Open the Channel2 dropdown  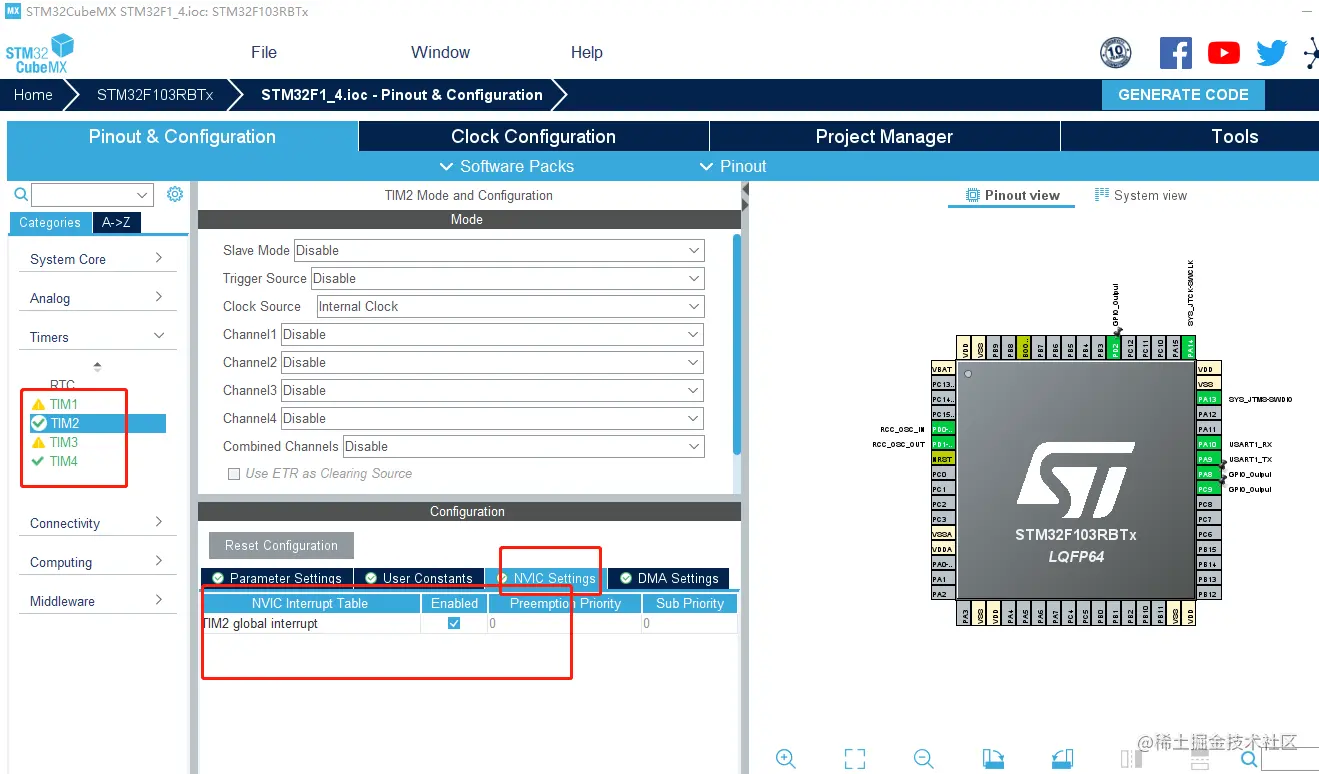pos(493,362)
